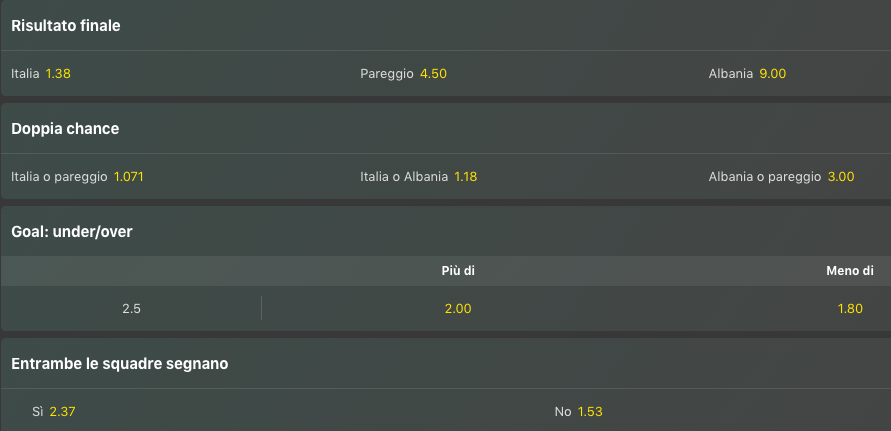Pick Pareggio at 4.50

point(433,74)
